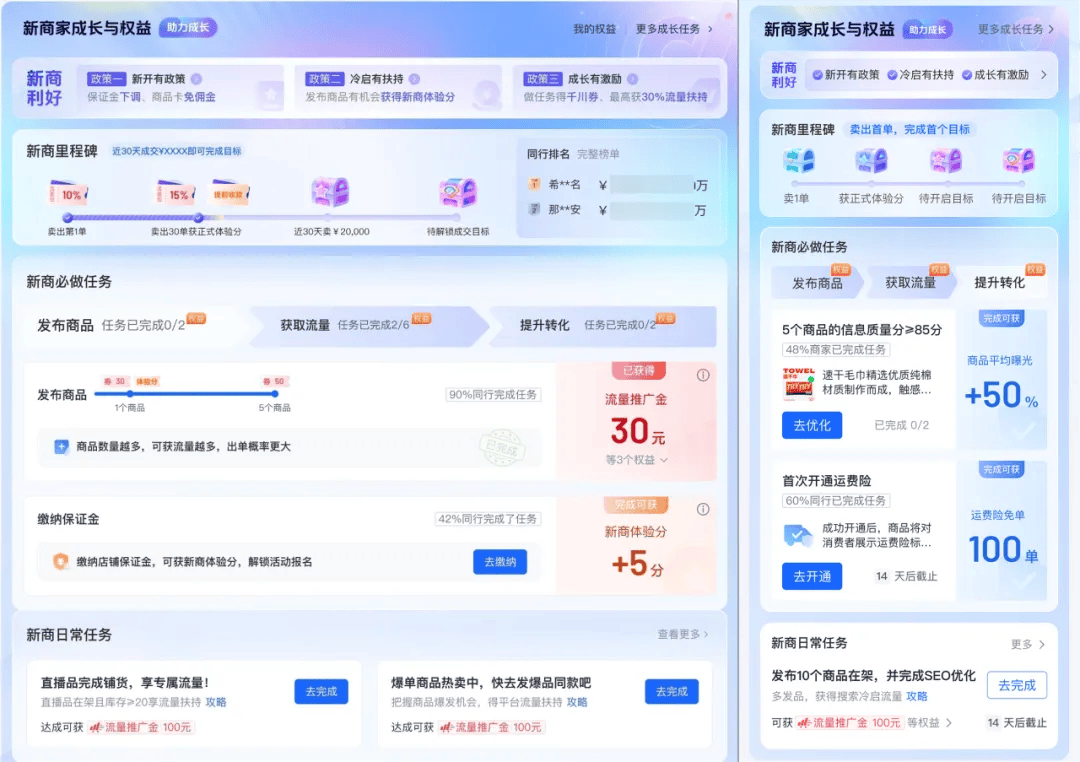Open the 完整榜单 link next to 同行排名
Screen dimensions: 1080x762
point(598,154)
